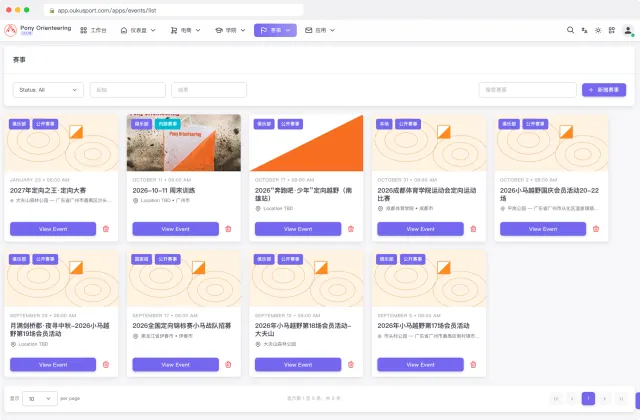Image resolution: width=640 pixels, height=420 pixels.
Task: Open the user avatar menu
Action: 628,30
